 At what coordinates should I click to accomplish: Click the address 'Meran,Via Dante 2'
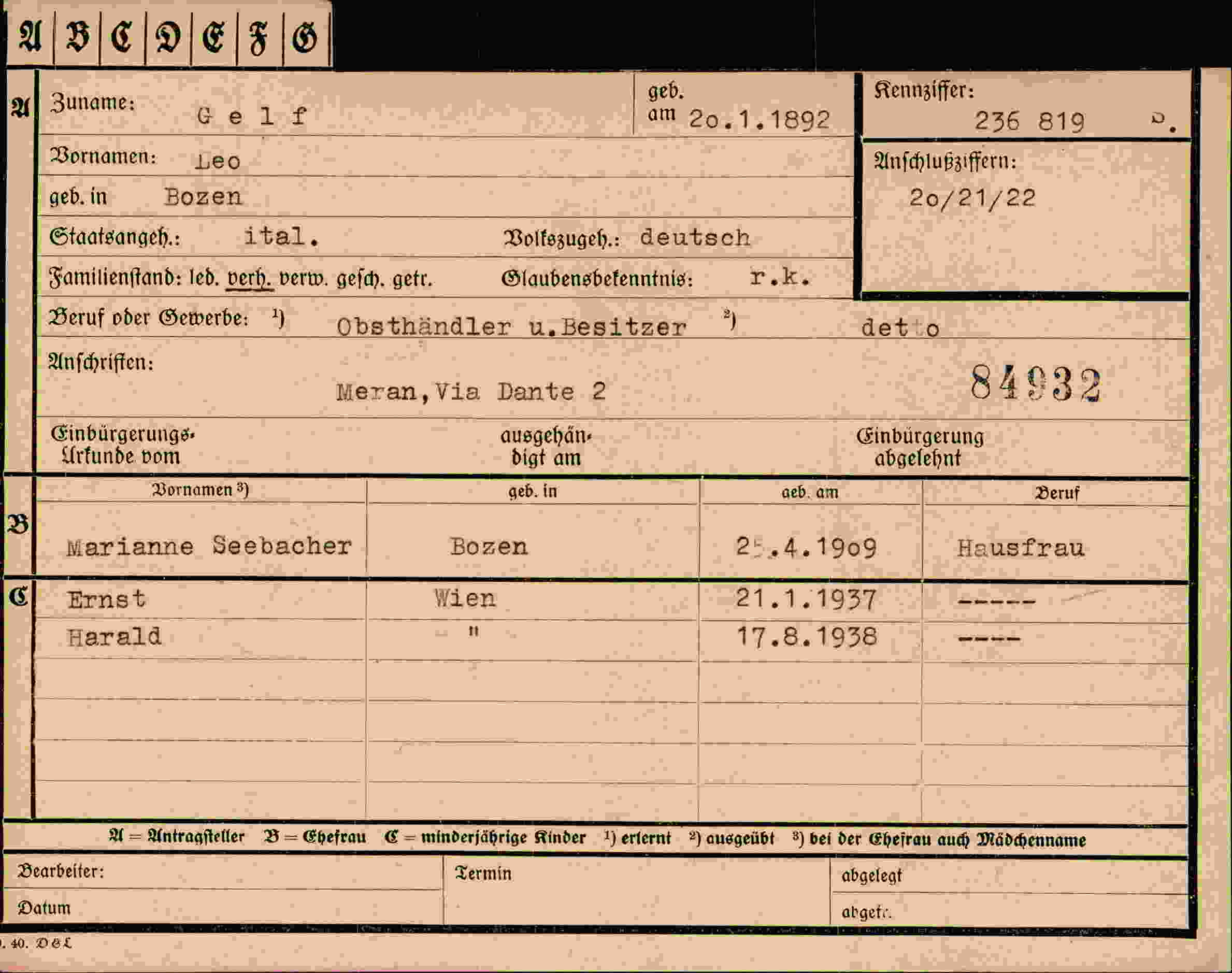[x=470, y=393]
